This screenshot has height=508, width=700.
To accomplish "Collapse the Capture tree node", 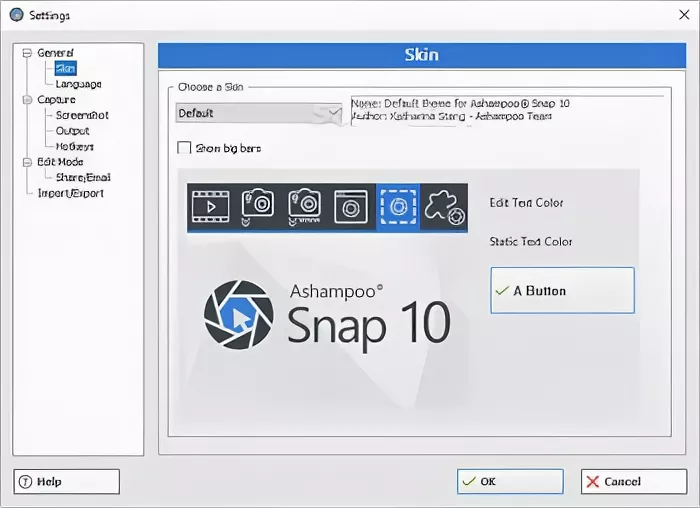I will [27, 100].
